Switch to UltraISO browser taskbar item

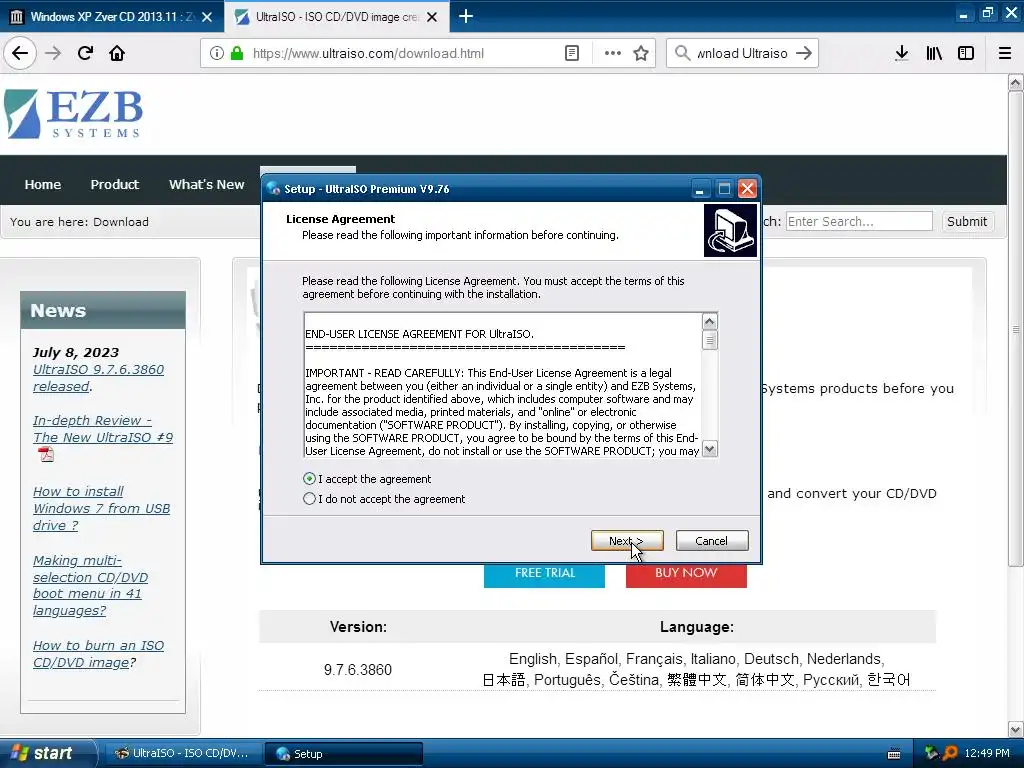(182, 754)
